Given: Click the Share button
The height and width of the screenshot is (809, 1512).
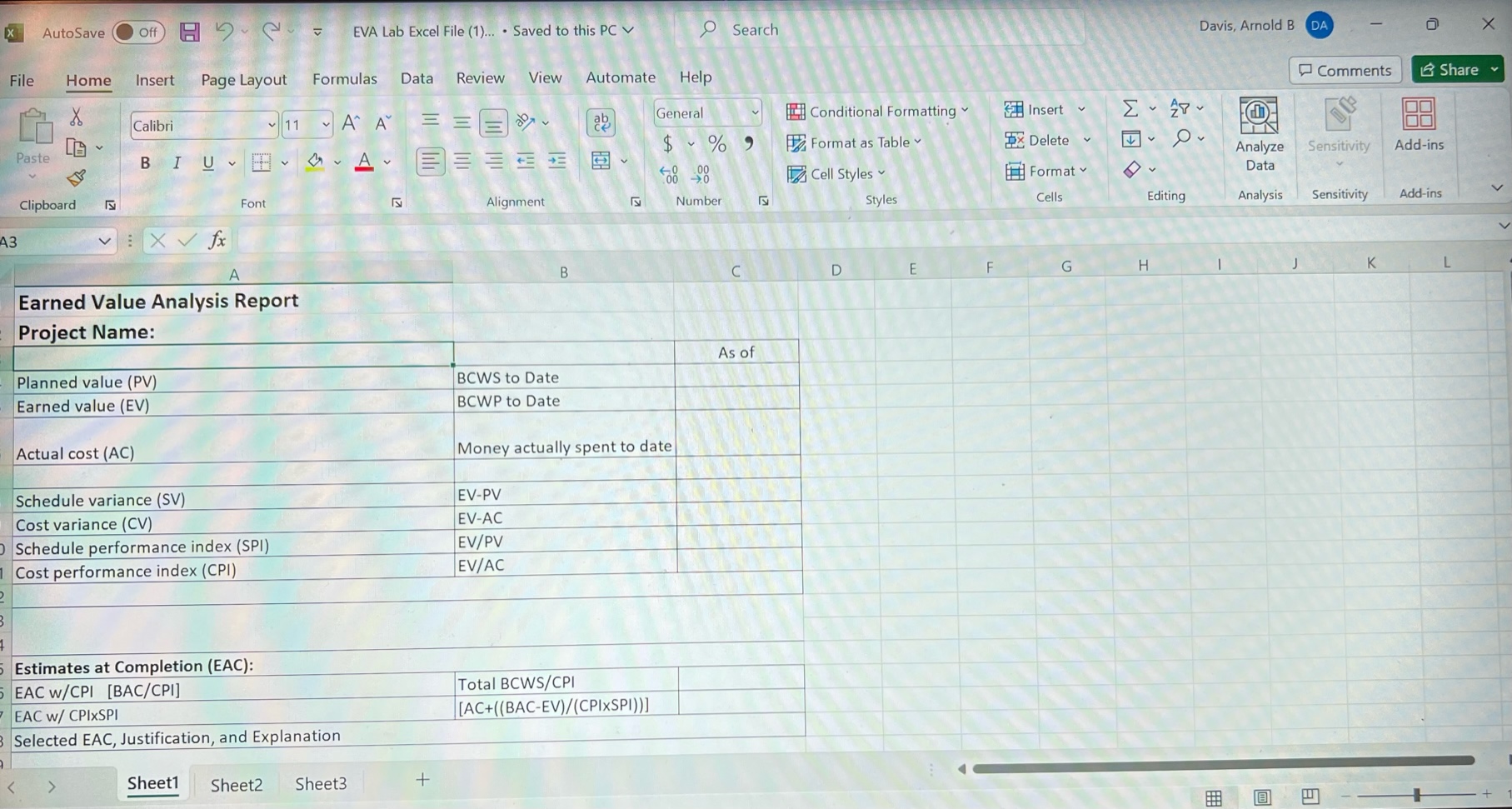Looking at the screenshot, I should coord(1456,69).
